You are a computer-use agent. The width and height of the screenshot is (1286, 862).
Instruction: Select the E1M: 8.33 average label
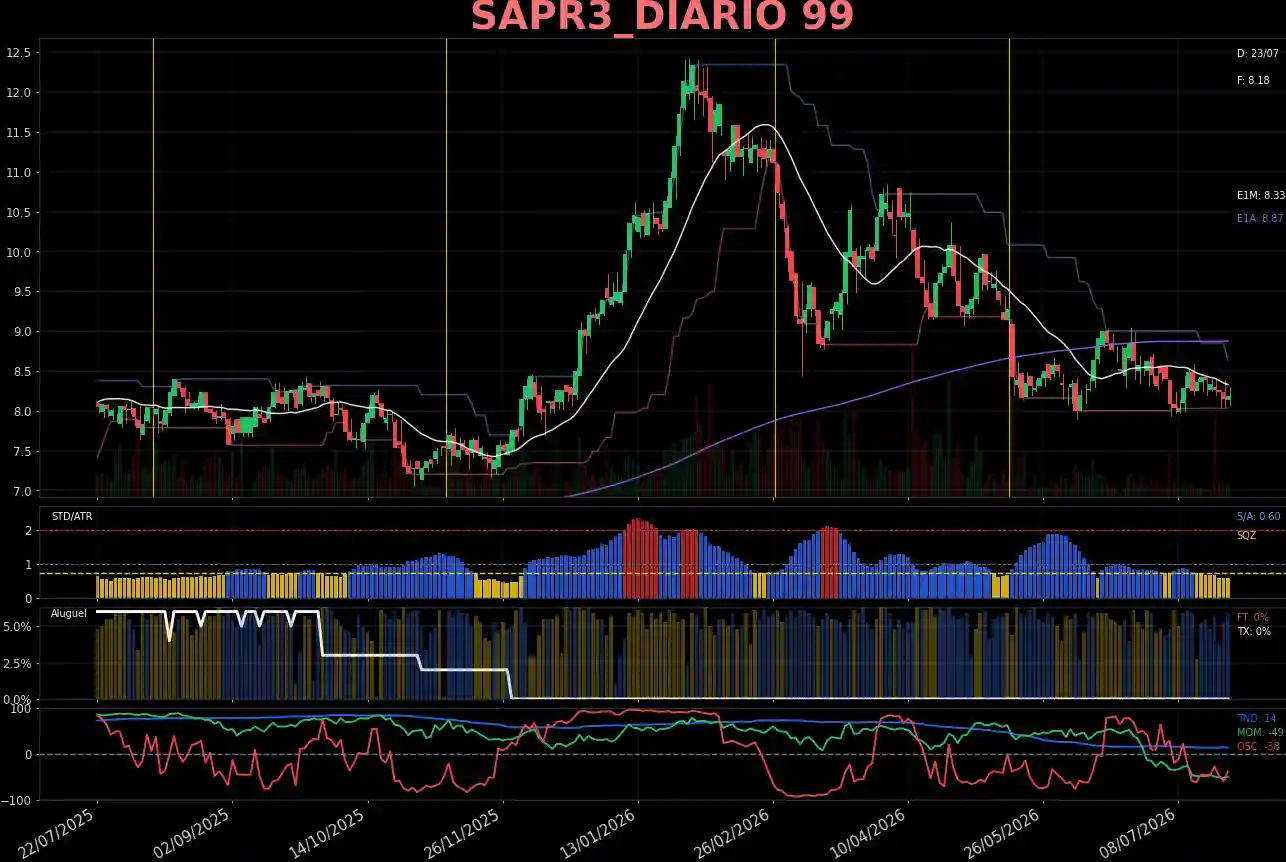(1260, 196)
